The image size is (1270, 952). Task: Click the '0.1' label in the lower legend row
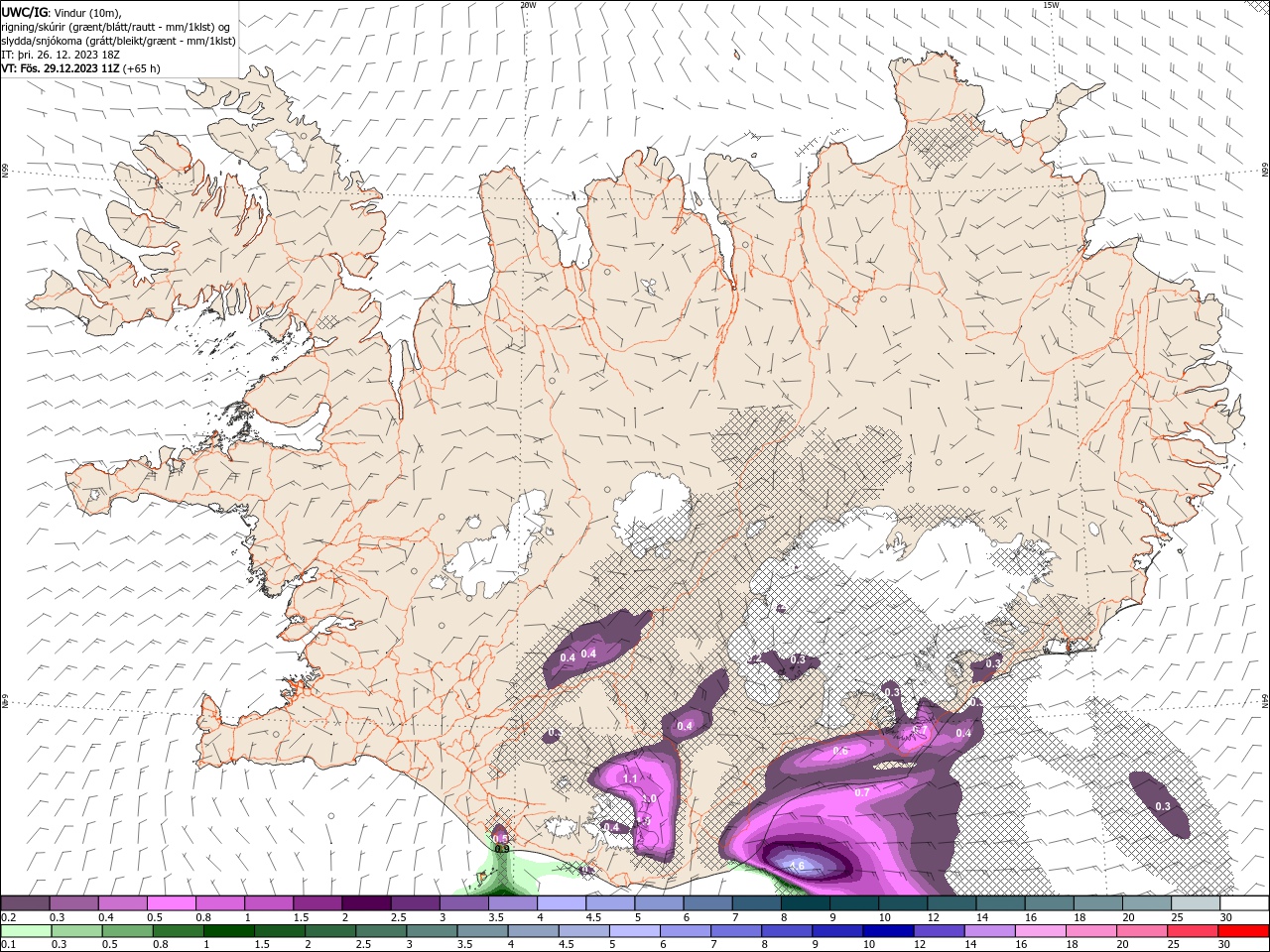tap(8, 945)
